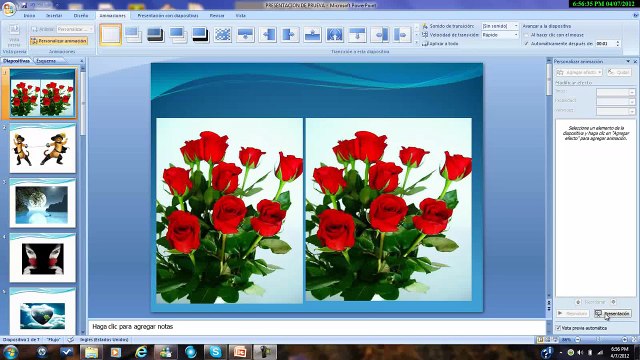Expand the transition gallery more arrow
This screenshot has height=360, width=640.
(416, 42)
